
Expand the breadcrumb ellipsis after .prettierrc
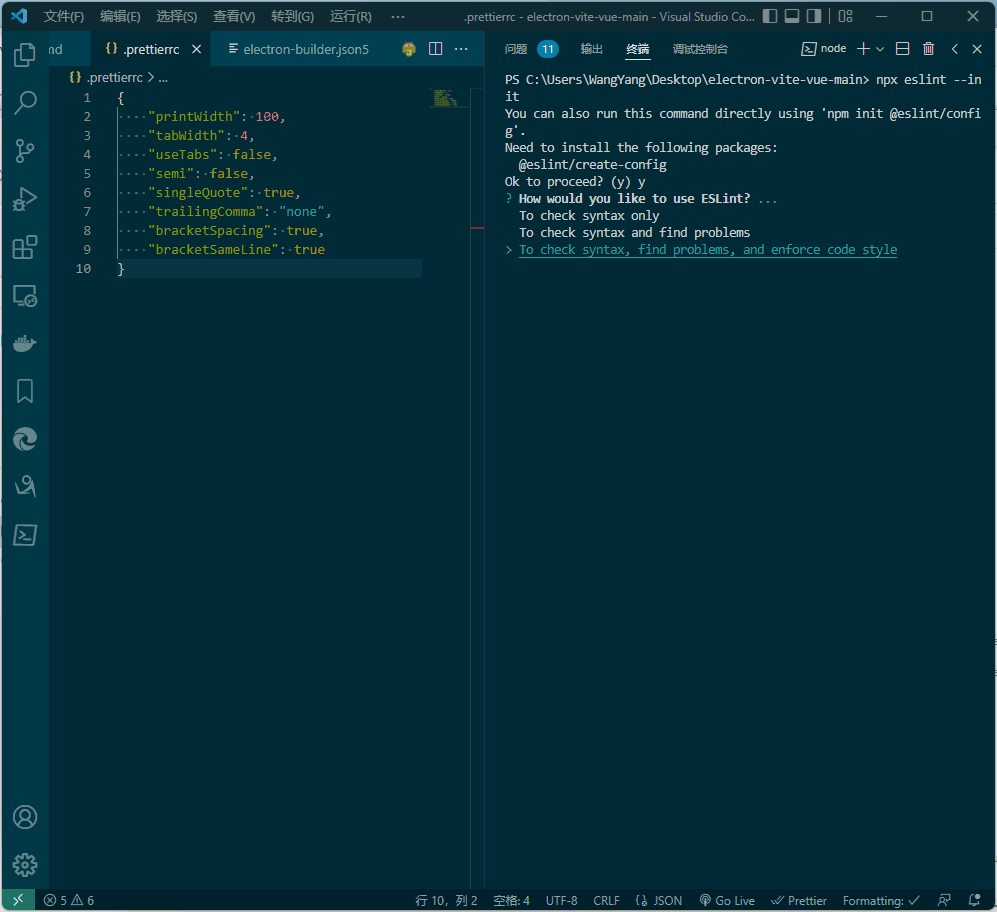click(163, 78)
